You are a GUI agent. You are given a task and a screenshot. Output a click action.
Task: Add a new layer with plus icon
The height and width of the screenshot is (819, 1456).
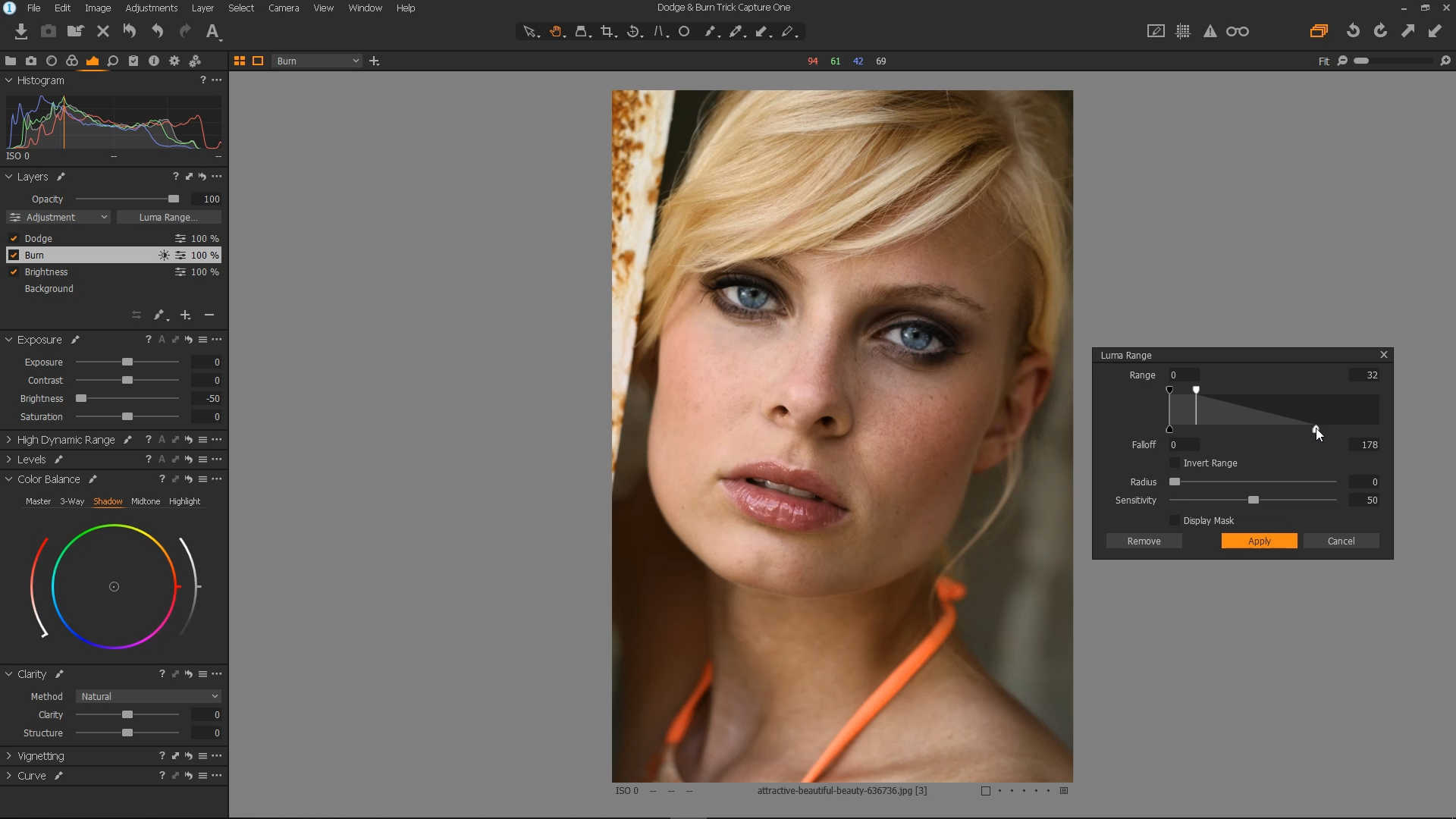point(185,315)
